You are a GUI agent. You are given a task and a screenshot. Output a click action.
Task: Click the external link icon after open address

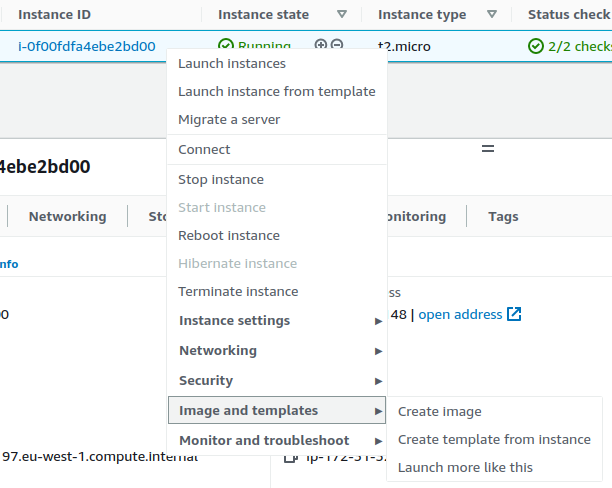click(514, 314)
